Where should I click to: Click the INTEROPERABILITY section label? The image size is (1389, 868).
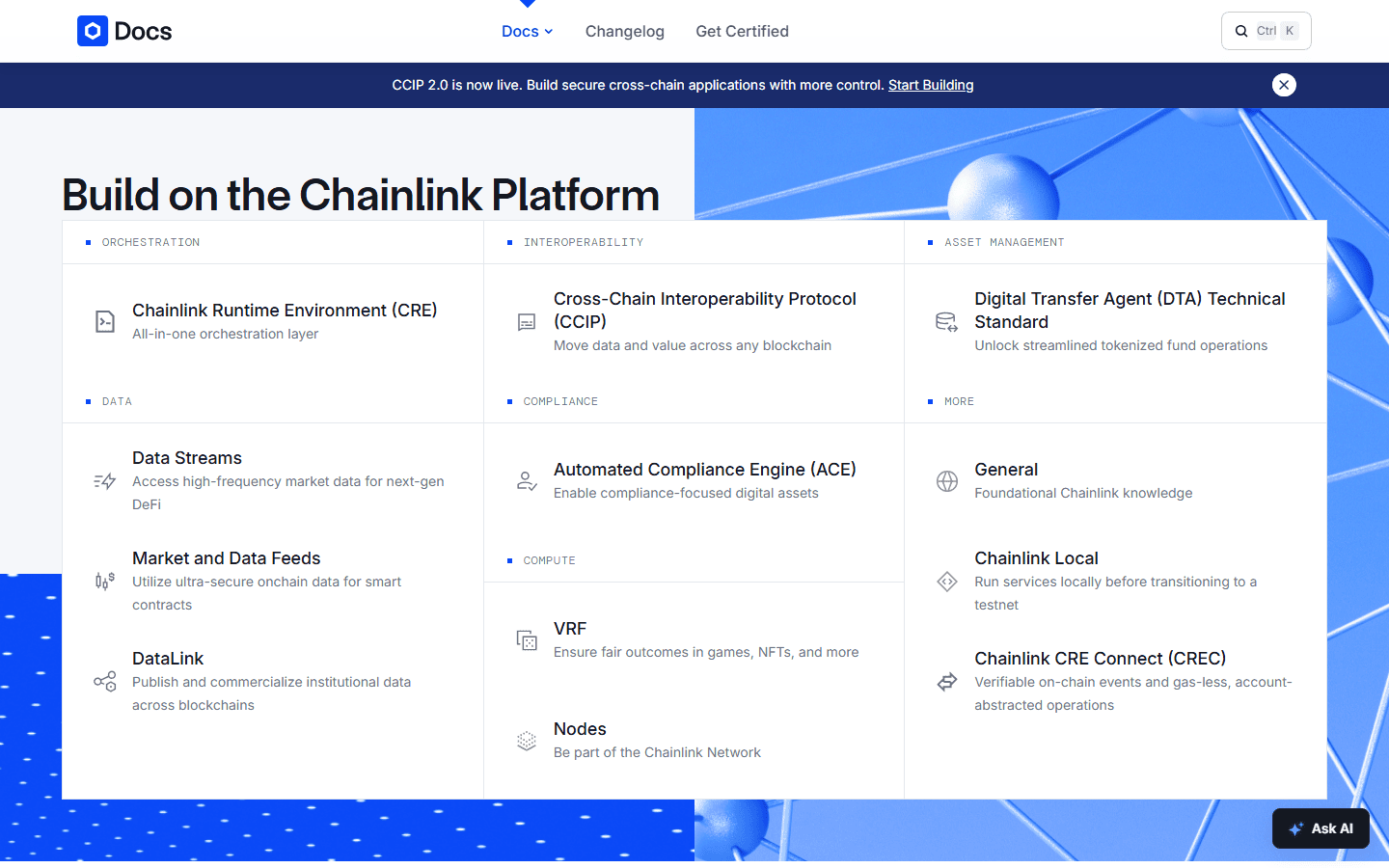(584, 242)
